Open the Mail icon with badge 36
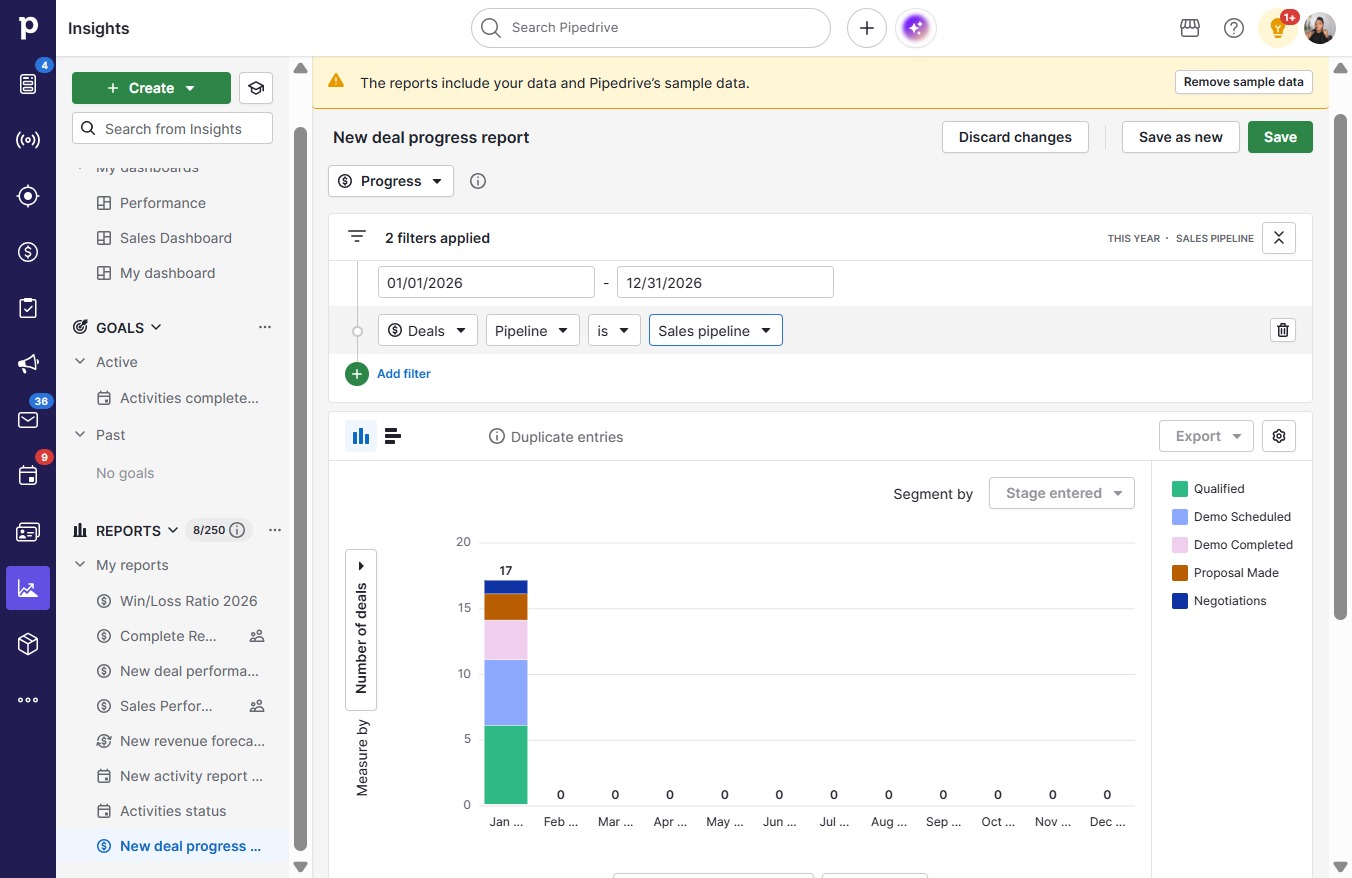 point(28,420)
